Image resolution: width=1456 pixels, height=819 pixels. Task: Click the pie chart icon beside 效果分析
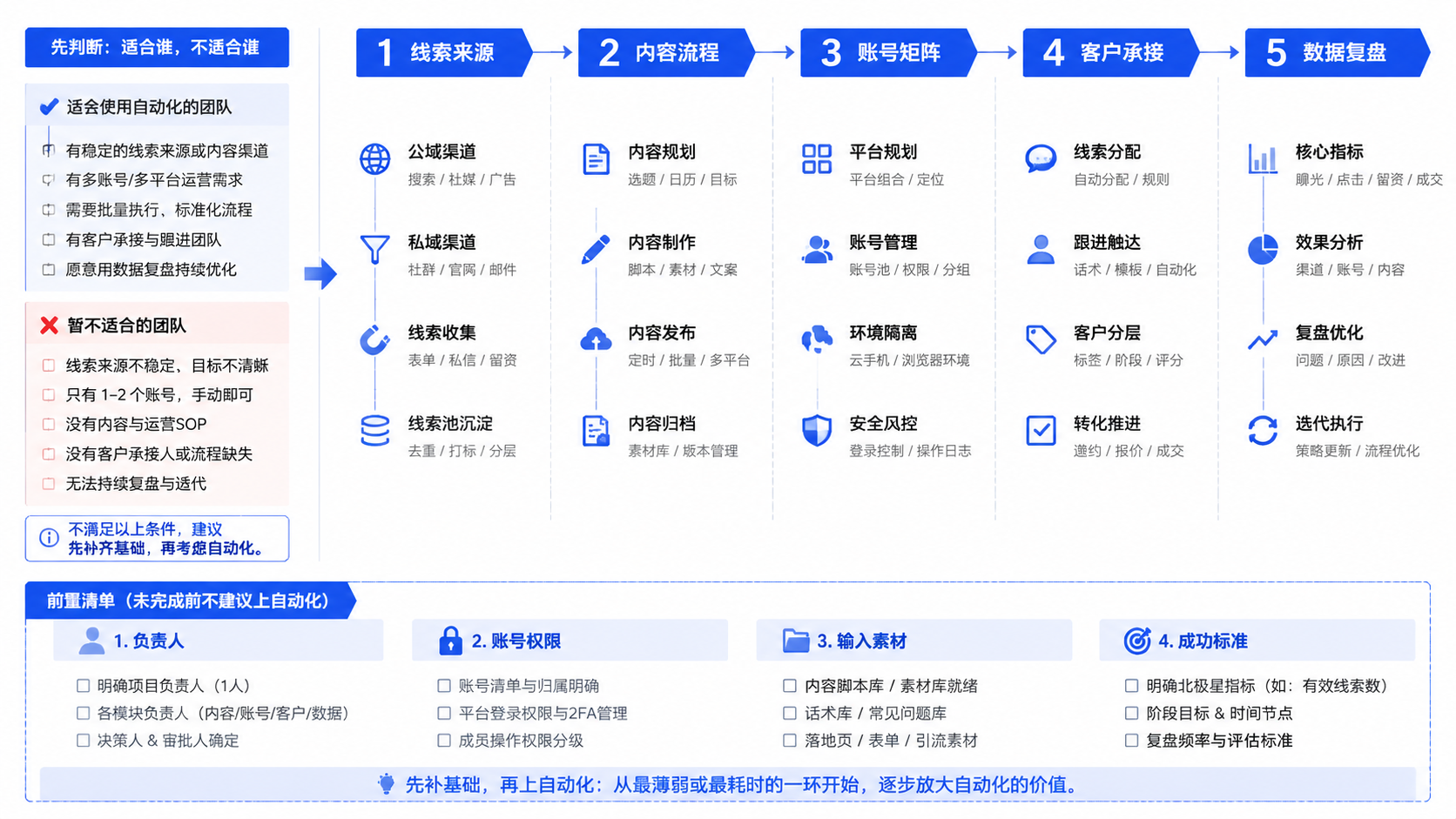[1263, 250]
